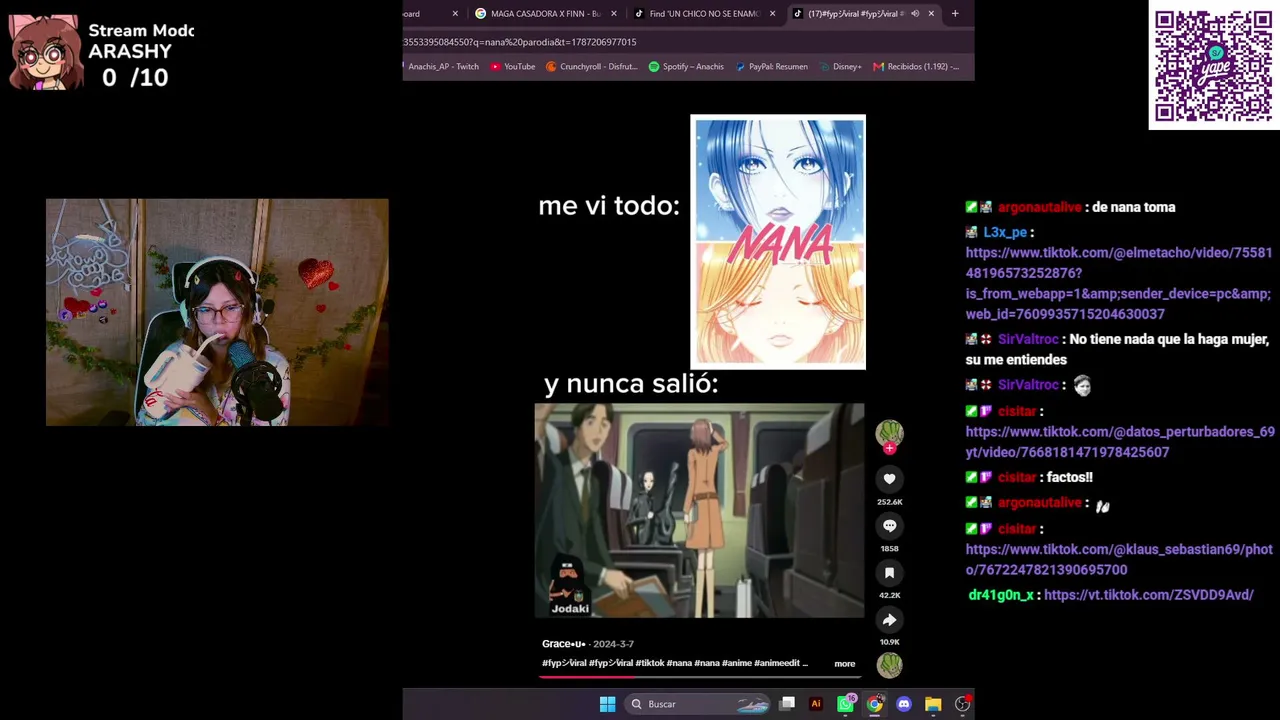Open the sound disc avatar below share count

point(889,664)
